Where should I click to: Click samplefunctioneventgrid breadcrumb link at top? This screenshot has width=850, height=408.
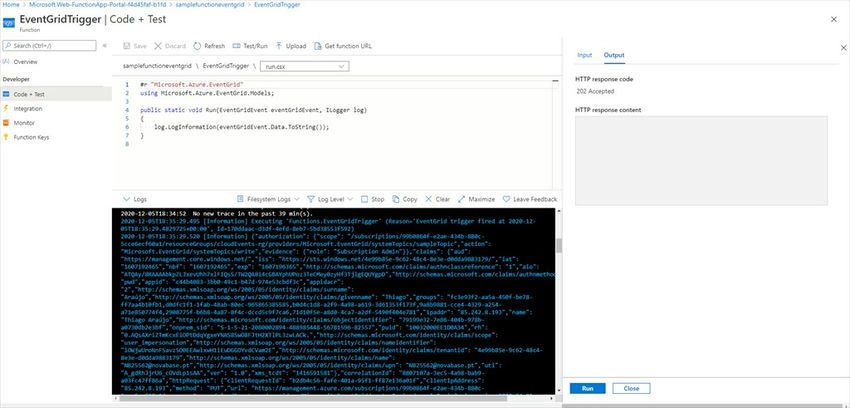pos(210,4)
